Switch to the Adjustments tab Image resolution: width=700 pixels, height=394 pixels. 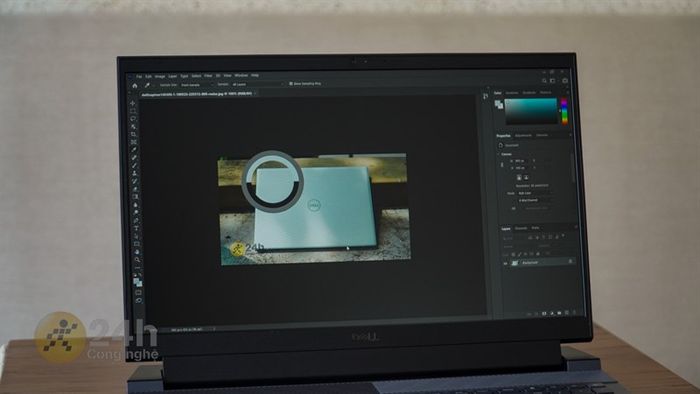pos(523,135)
